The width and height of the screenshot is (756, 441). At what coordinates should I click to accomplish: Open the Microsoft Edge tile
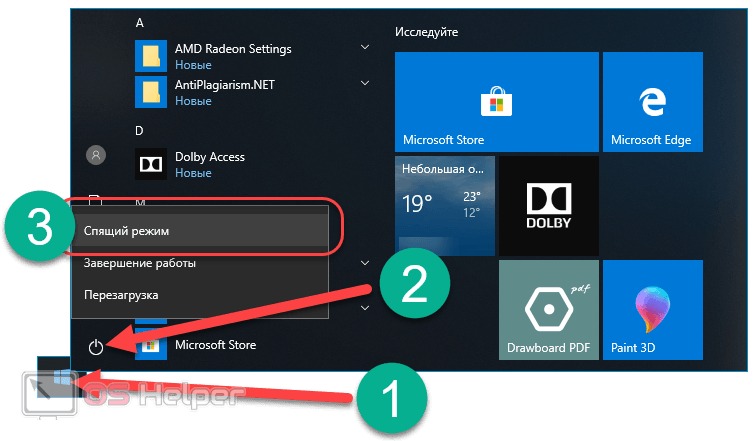pos(653,102)
